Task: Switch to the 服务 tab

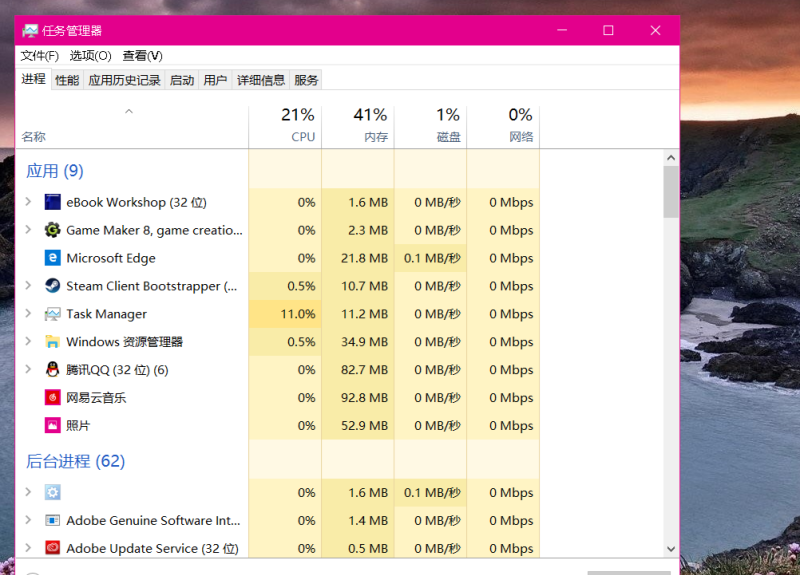Action: (x=306, y=80)
